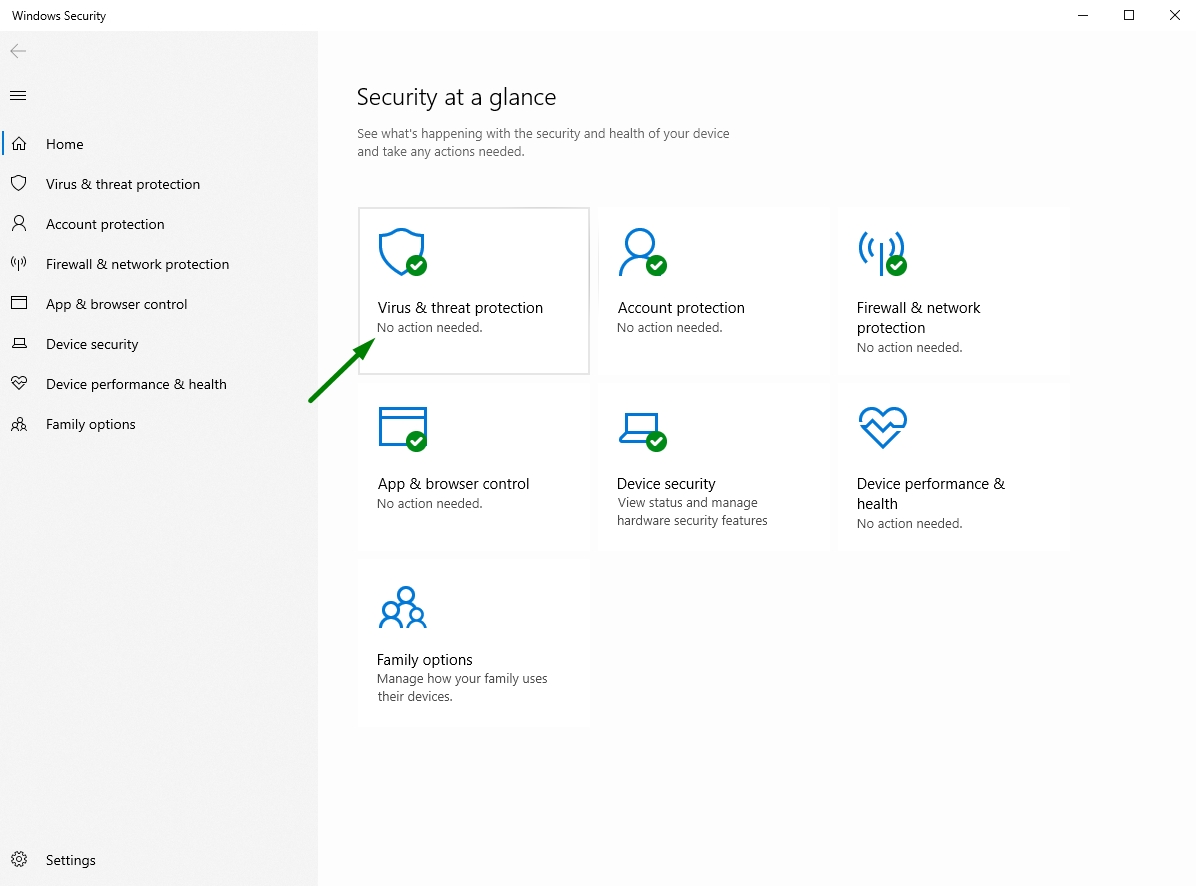
Task: Close the Windows Security window
Action: point(1175,15)
